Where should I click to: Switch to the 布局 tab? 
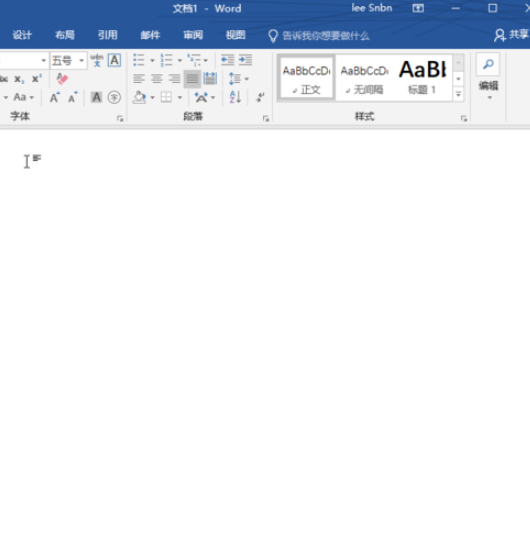click(65, 35)
